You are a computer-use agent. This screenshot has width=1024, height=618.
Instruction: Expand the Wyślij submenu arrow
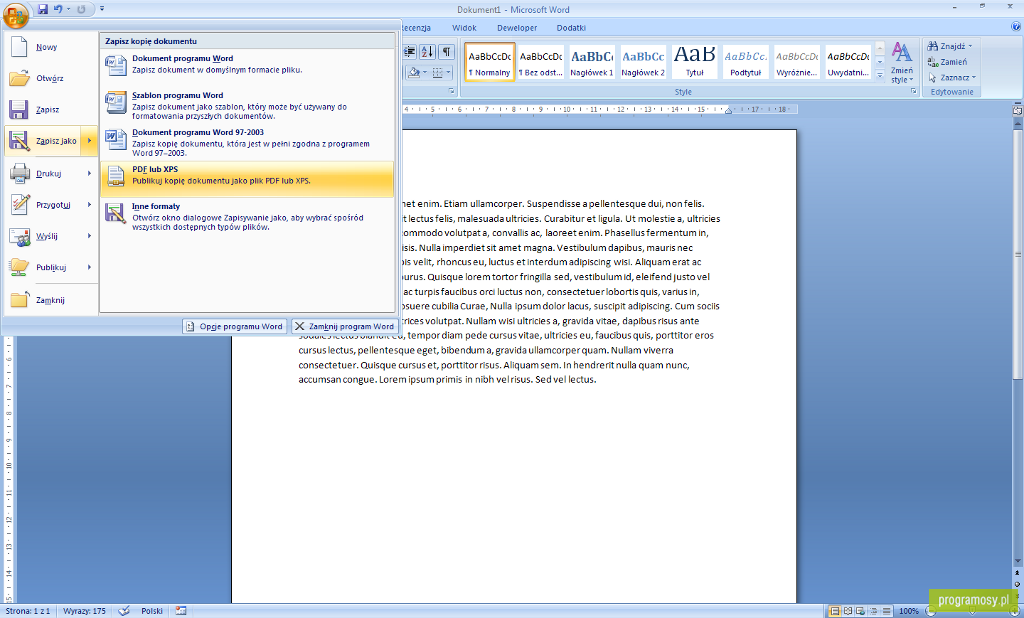89,236
